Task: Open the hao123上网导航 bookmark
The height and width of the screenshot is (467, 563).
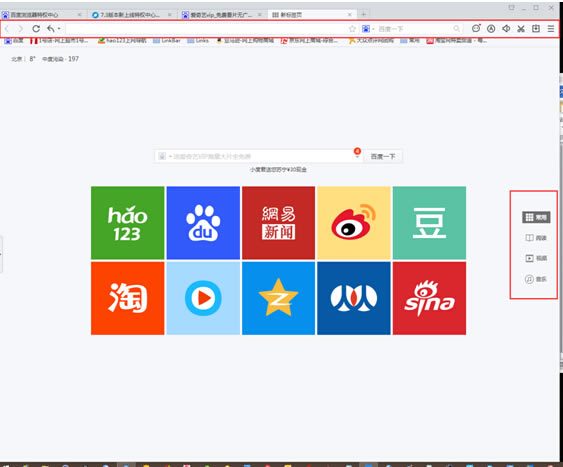Action: tap(122, 41)
